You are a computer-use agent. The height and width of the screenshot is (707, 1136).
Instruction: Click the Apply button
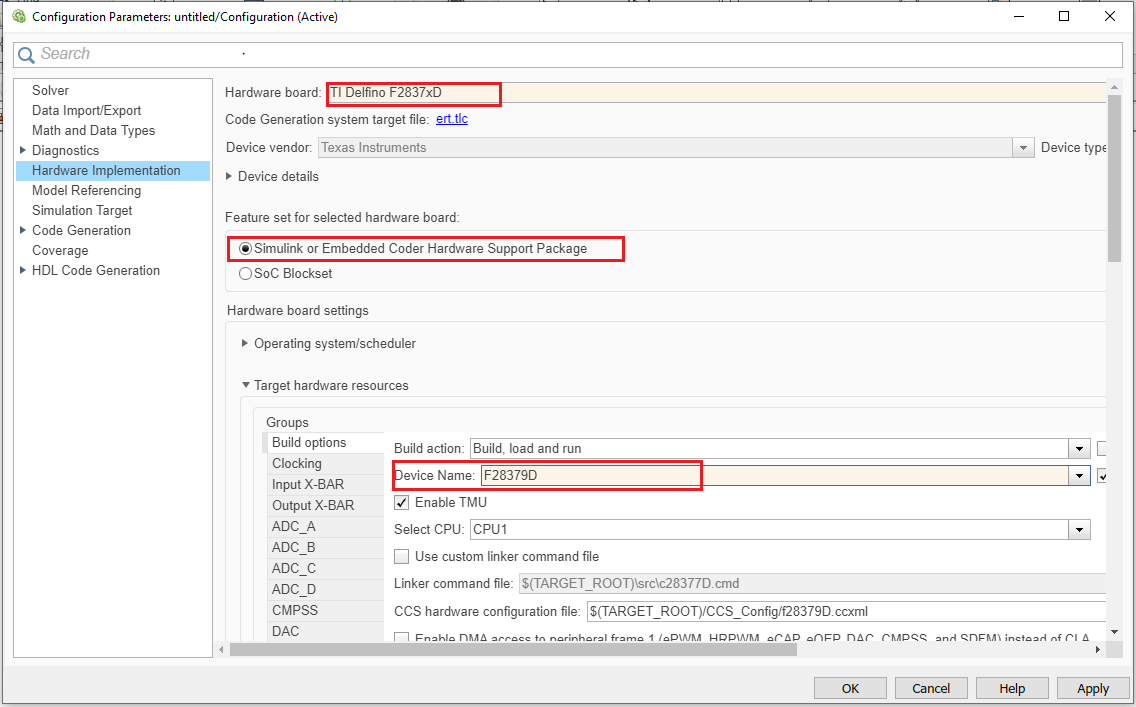[1093, 688]
